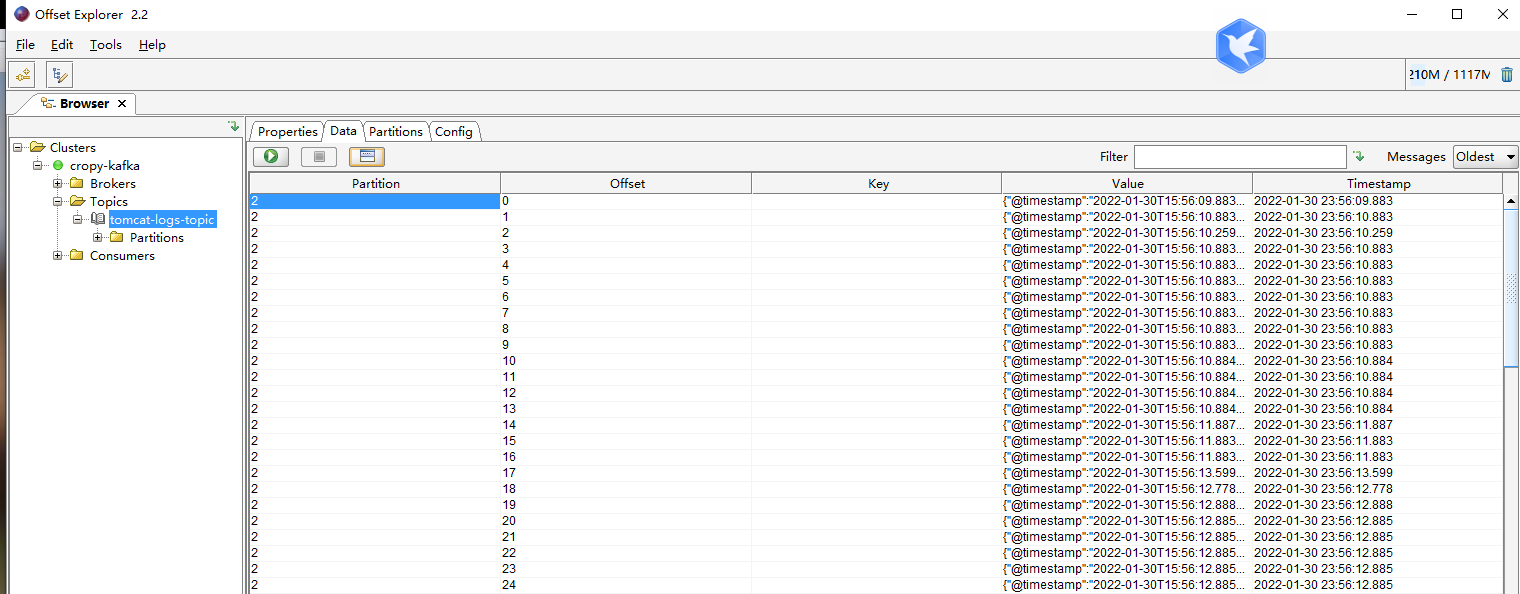Switch to the Properties tab
This screenshot has width=1520, height=594.
pos(287,132)
